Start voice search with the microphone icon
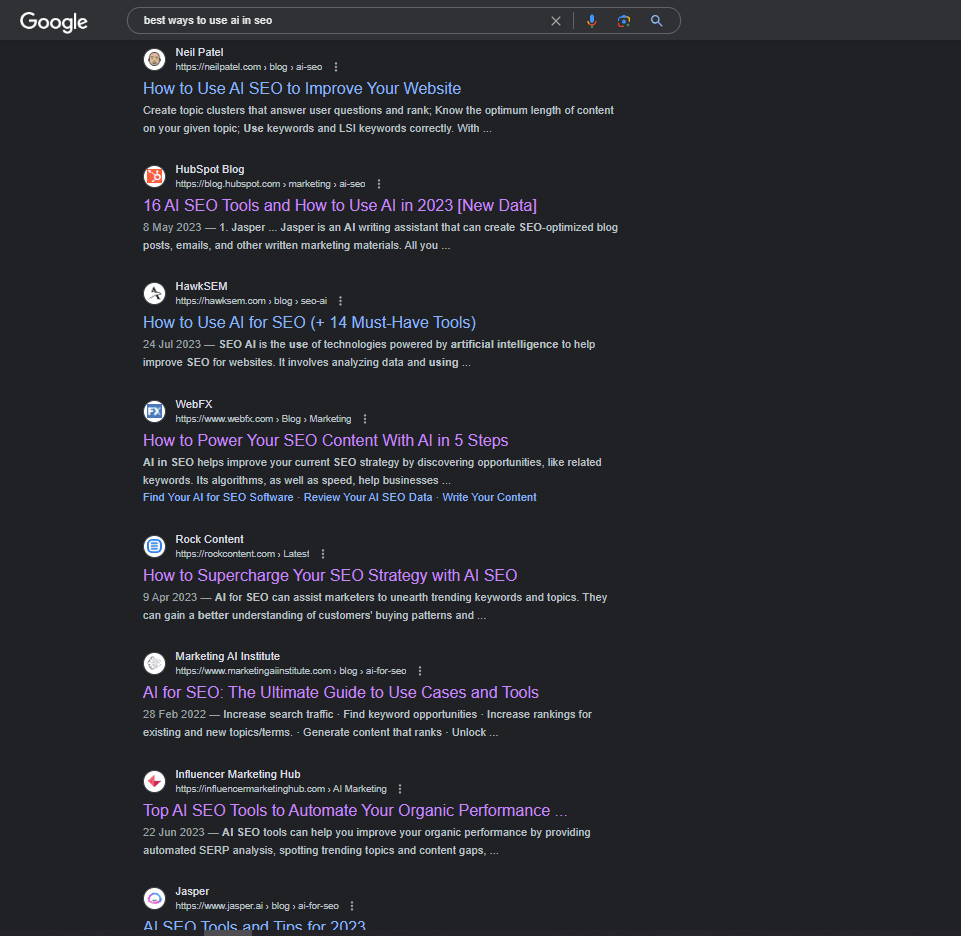The image size is (961, 936). (x=591, y=21)
